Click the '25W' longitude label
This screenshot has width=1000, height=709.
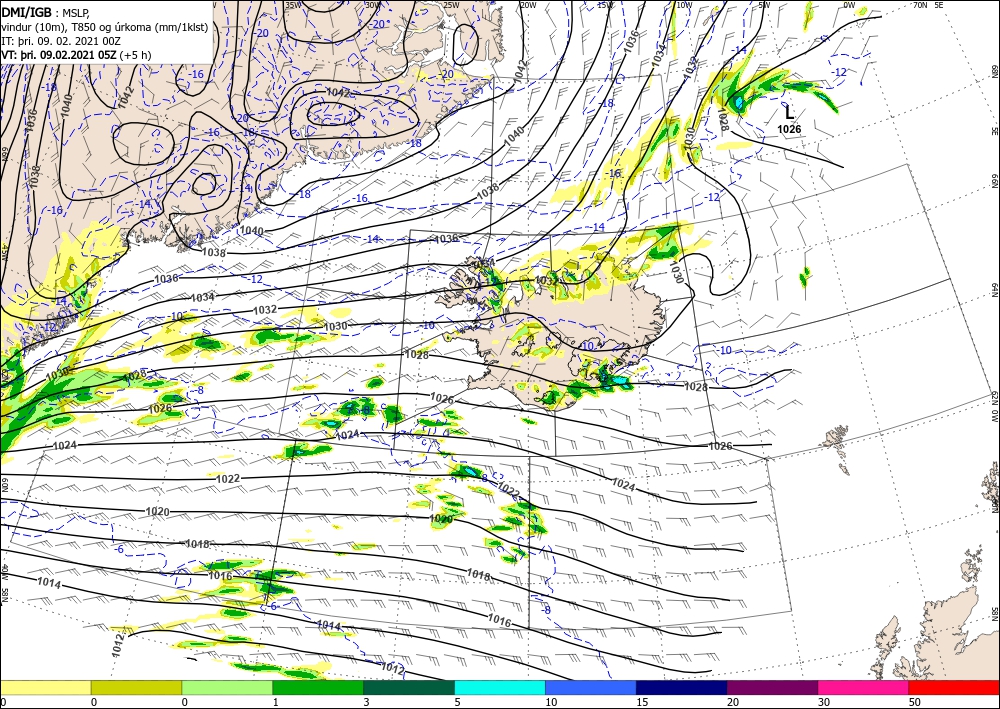coord(451,5)
